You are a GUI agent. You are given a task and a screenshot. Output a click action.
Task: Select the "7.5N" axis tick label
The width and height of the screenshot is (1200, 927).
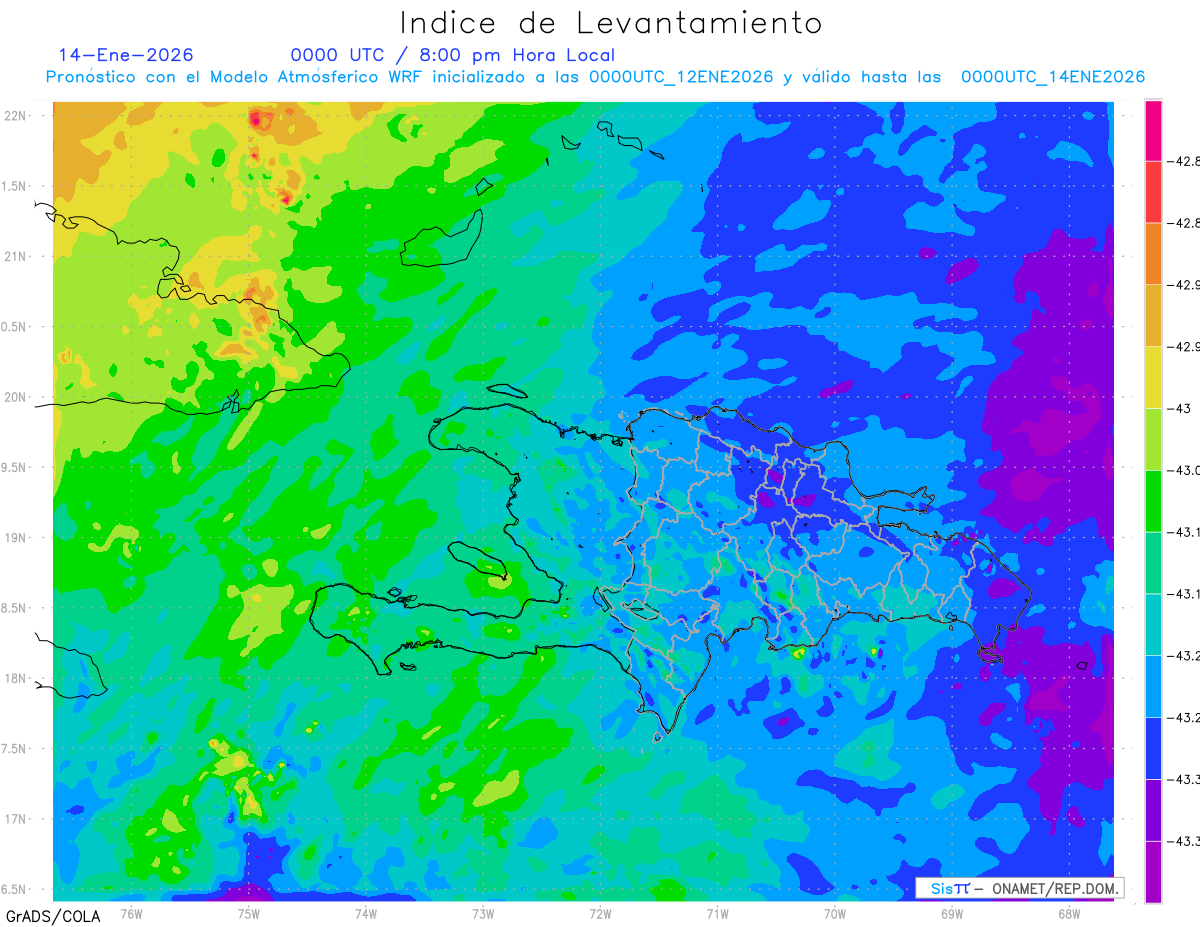tap(14, 749)
